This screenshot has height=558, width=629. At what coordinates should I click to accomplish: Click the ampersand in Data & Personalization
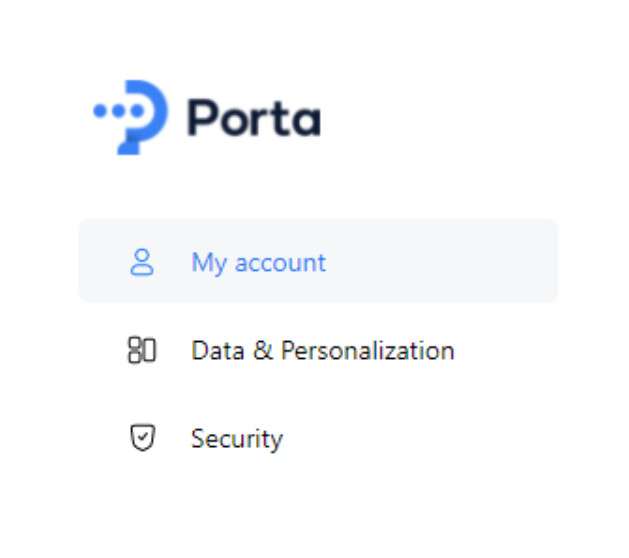[x=263, y=350]
